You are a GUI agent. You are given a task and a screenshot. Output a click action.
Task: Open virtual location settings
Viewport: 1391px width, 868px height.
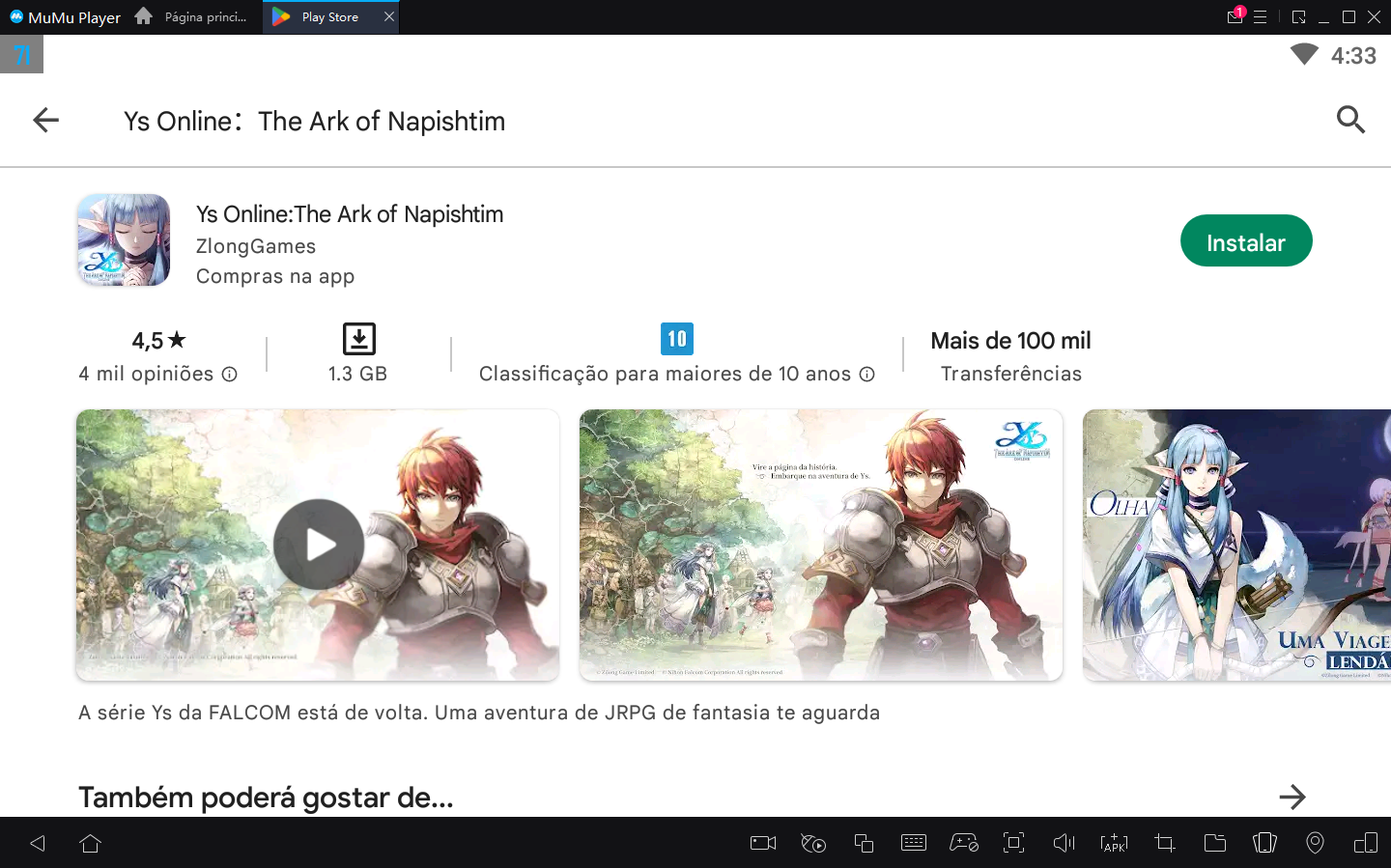1315,842
